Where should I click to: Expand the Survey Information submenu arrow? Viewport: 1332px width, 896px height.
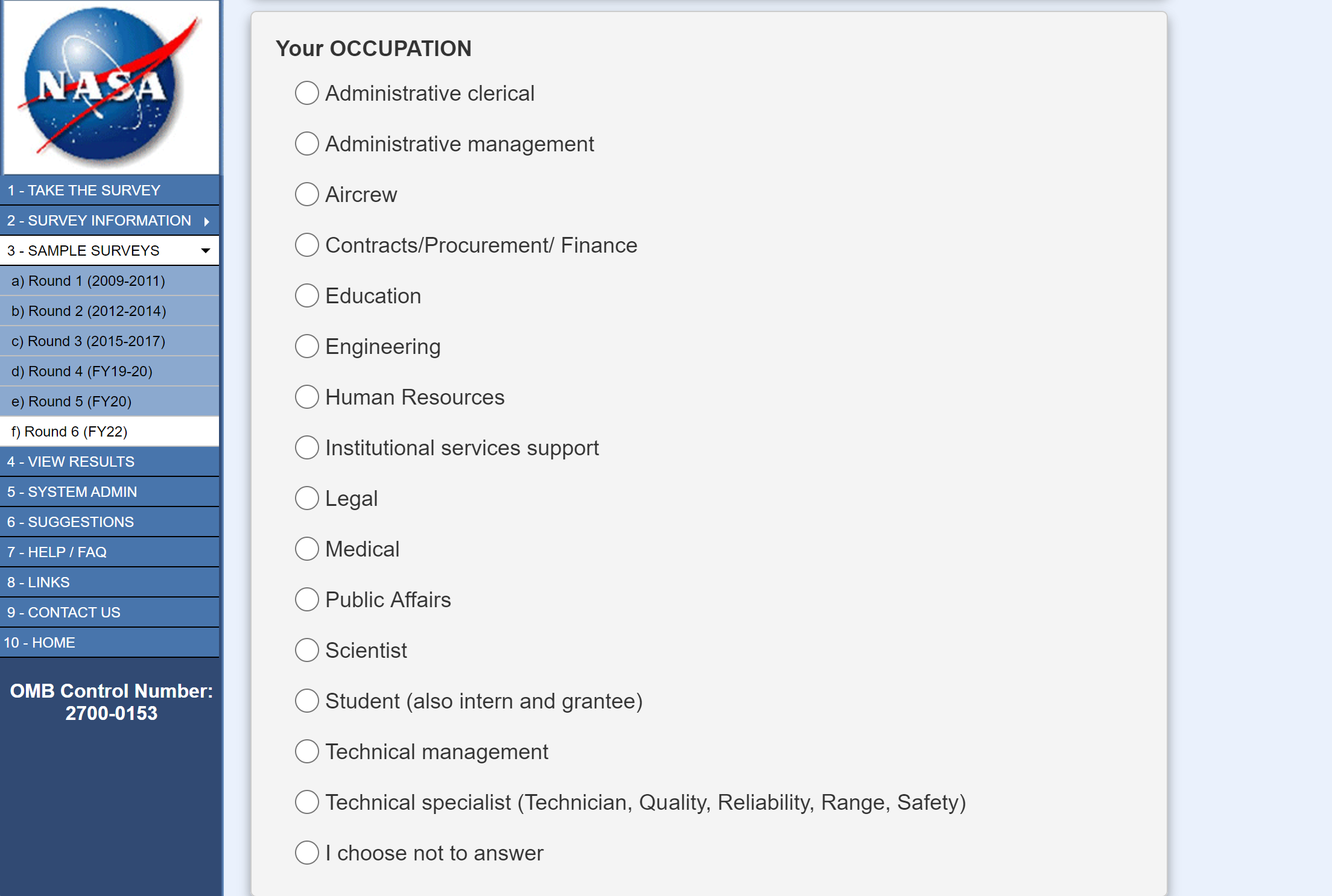click(207, 221)
